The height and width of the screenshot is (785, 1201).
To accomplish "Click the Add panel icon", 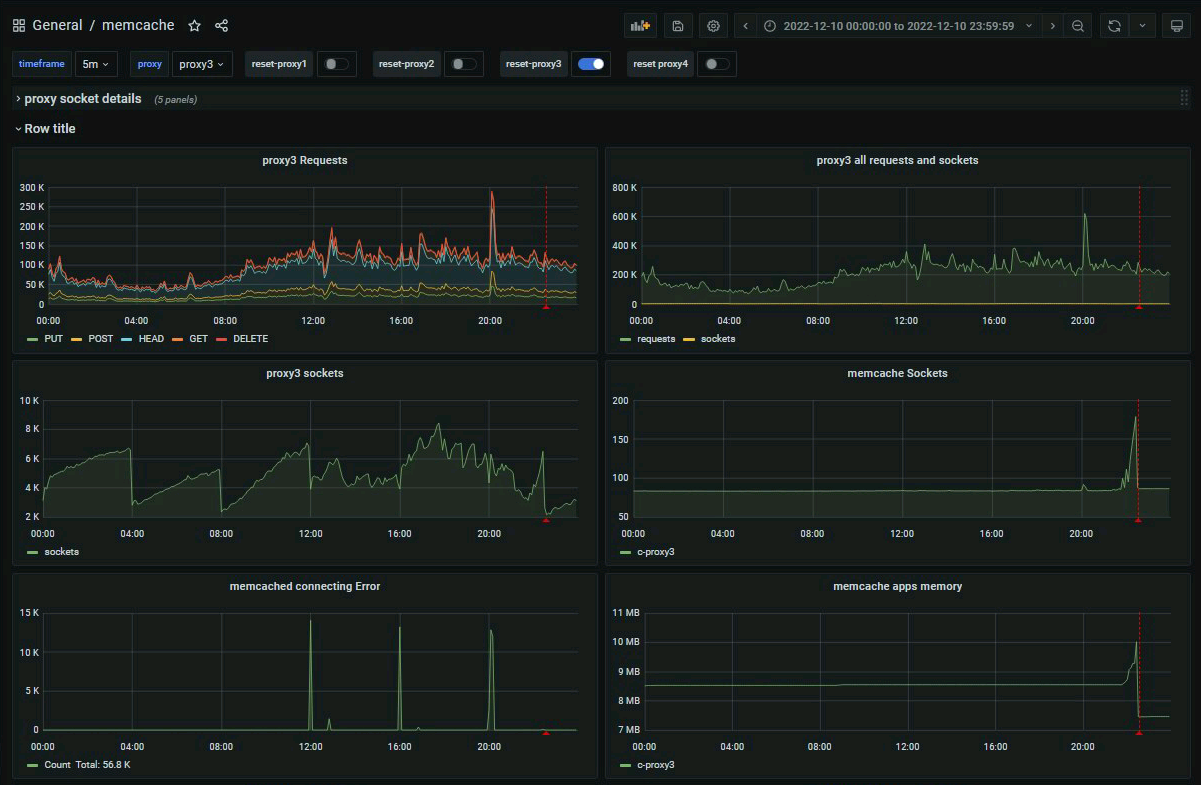I will (640, 26).
